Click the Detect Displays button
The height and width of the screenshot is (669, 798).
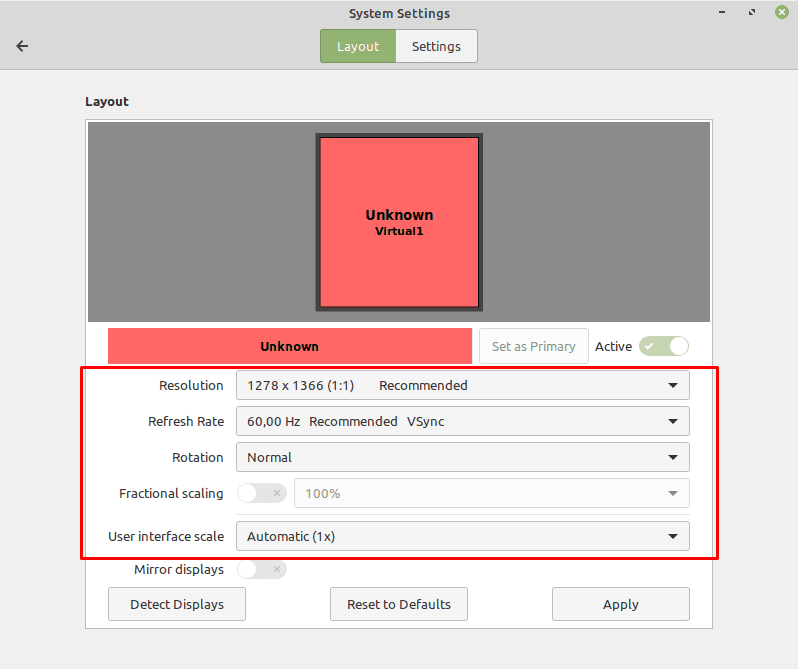[x=177, y=604]
